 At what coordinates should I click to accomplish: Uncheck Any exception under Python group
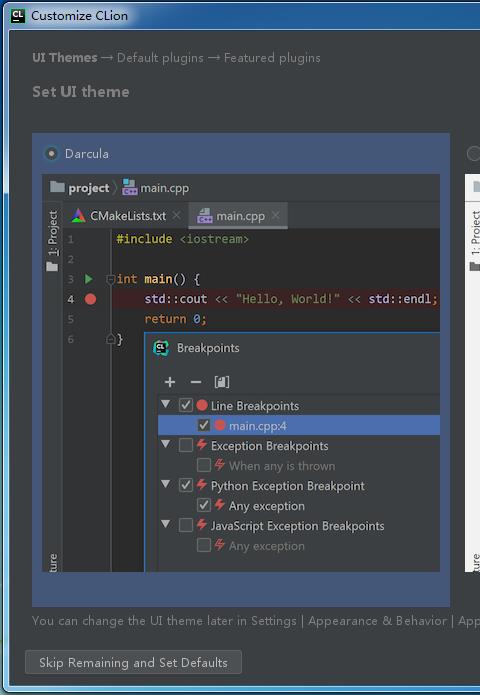[203, 505]
